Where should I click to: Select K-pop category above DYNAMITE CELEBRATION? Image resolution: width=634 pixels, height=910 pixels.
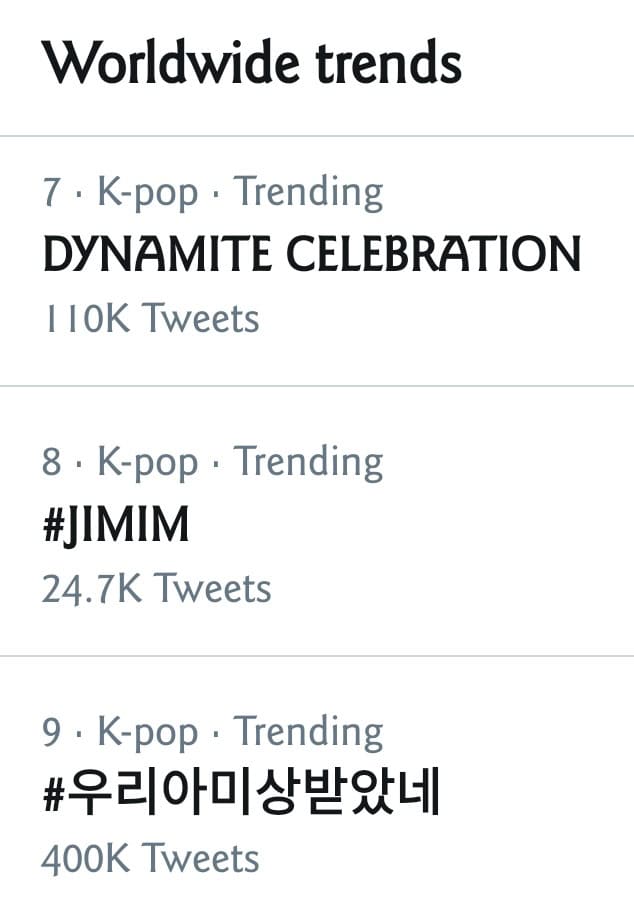tap(147, 193)
